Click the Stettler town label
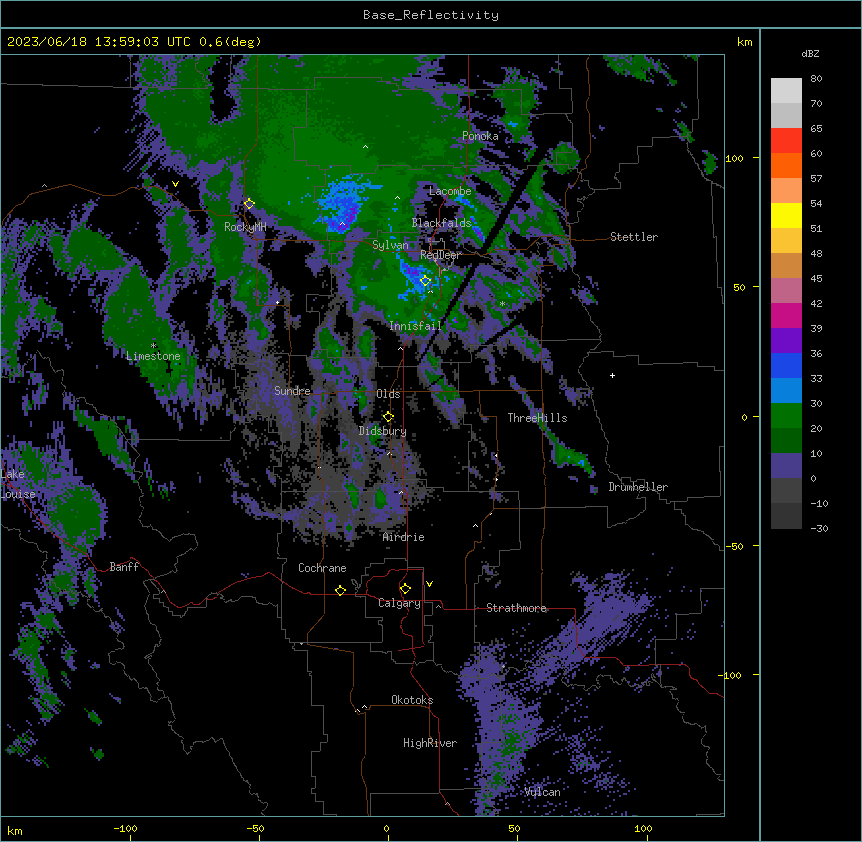This screenshot has height=842, width=862. (x=634, y=237)
